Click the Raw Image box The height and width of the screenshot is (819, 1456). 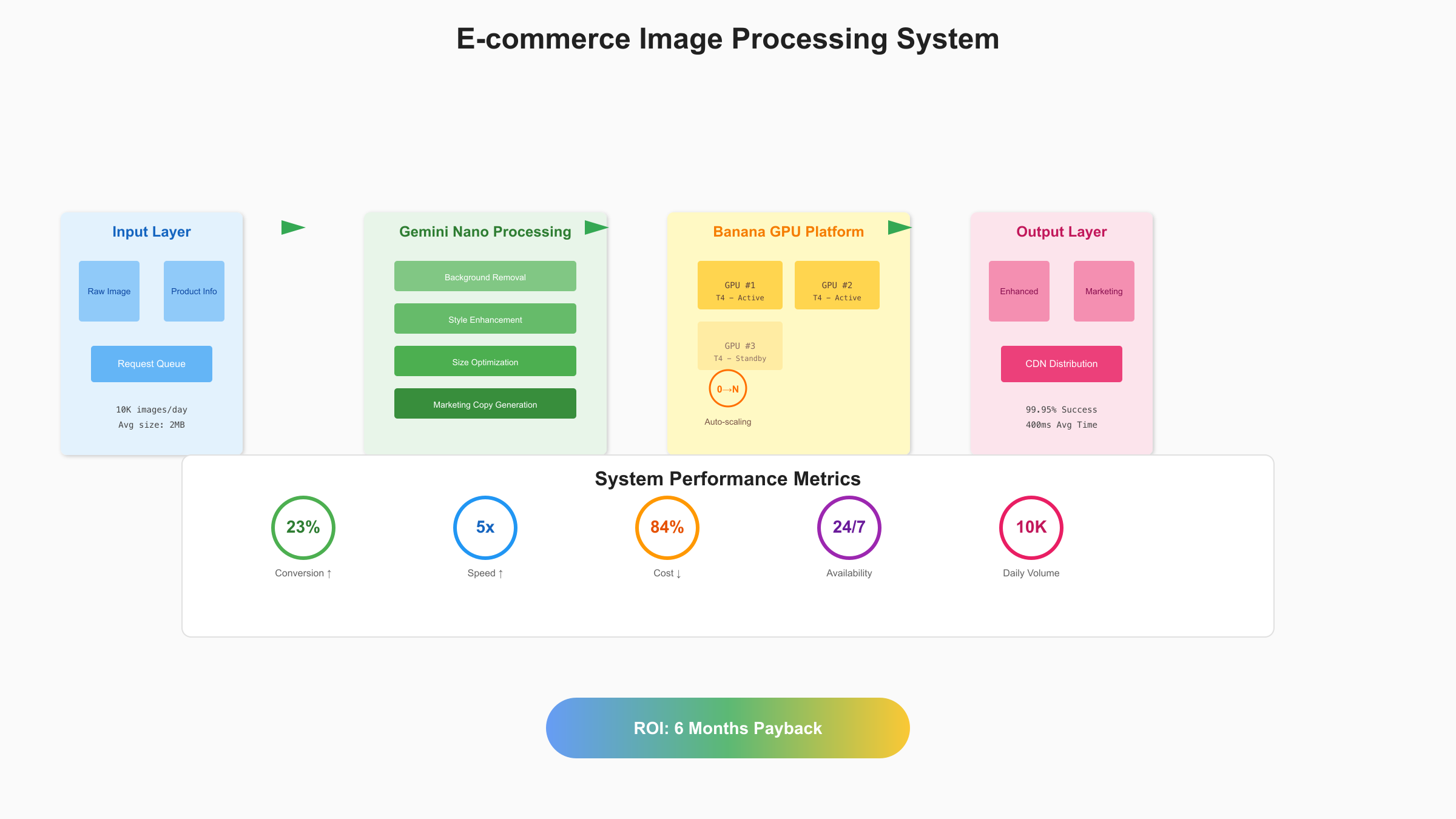[109, 291]
